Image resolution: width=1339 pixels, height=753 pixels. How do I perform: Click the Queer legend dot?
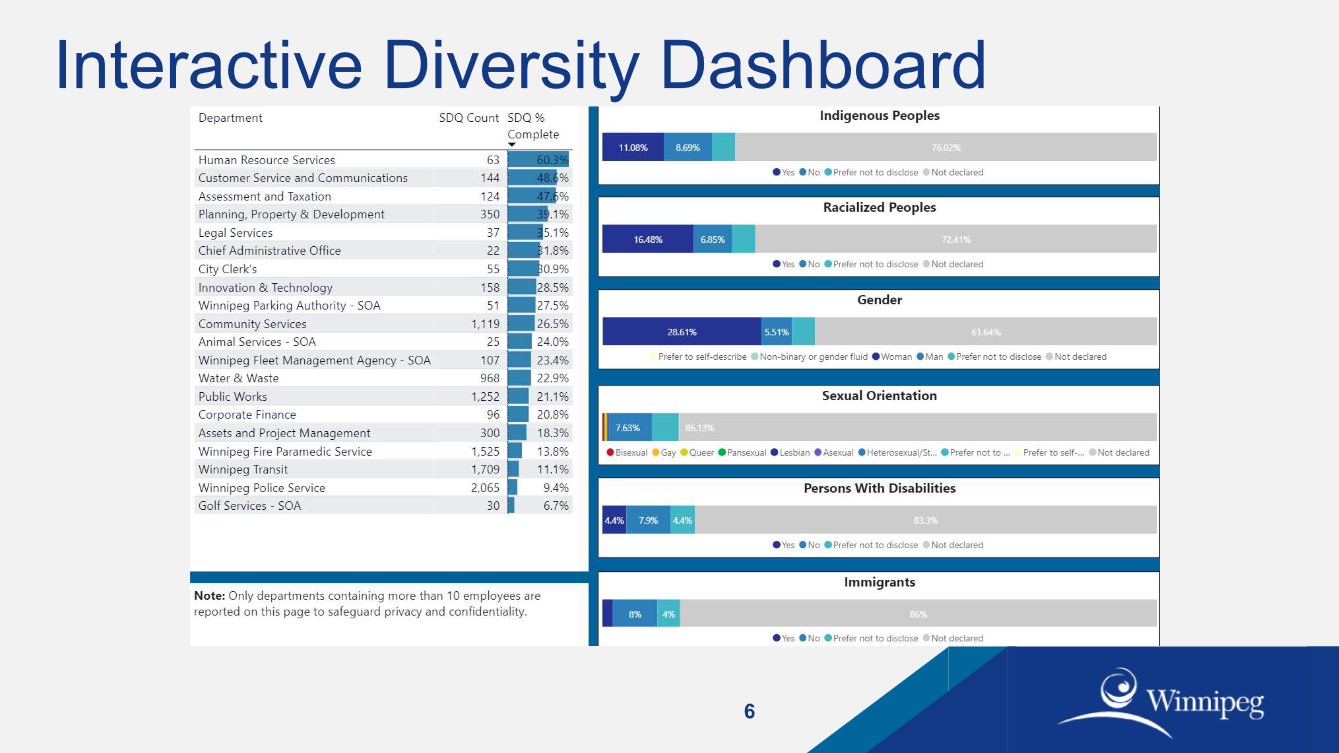click(684, 453)
